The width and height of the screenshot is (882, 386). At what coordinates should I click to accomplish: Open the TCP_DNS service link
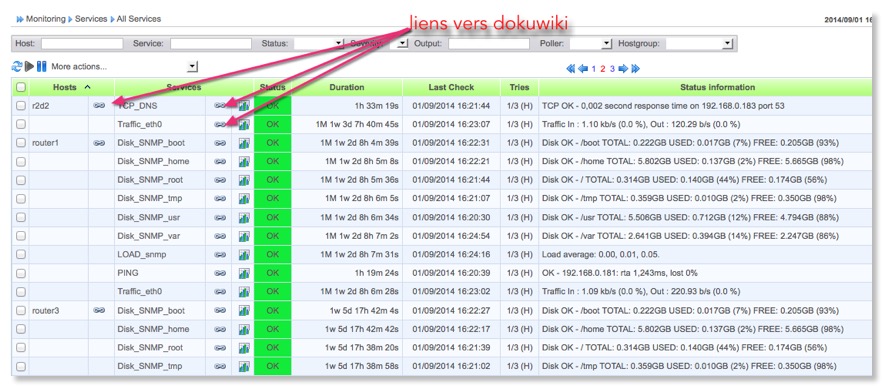pyautogui.click(x=138, y=106)
